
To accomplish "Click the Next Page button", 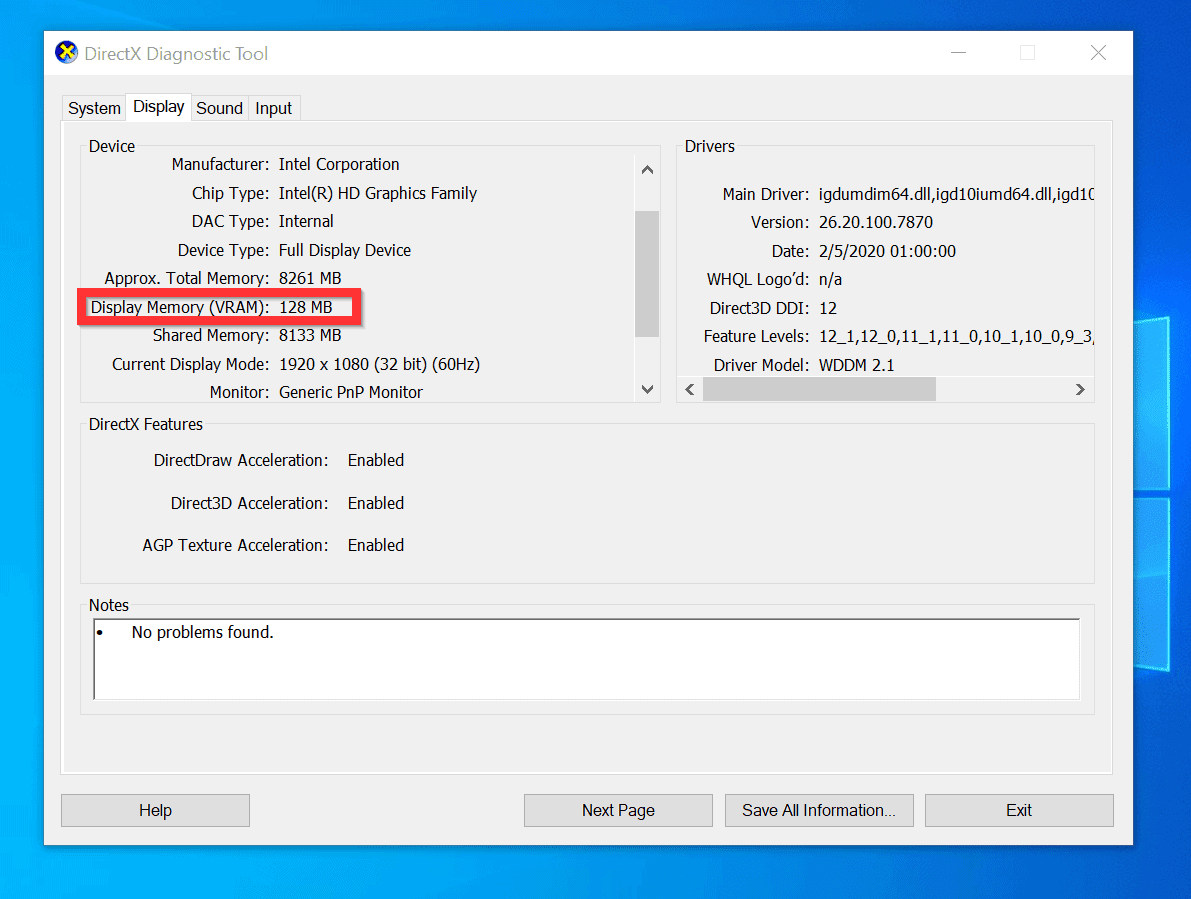I will coord(618,810).
